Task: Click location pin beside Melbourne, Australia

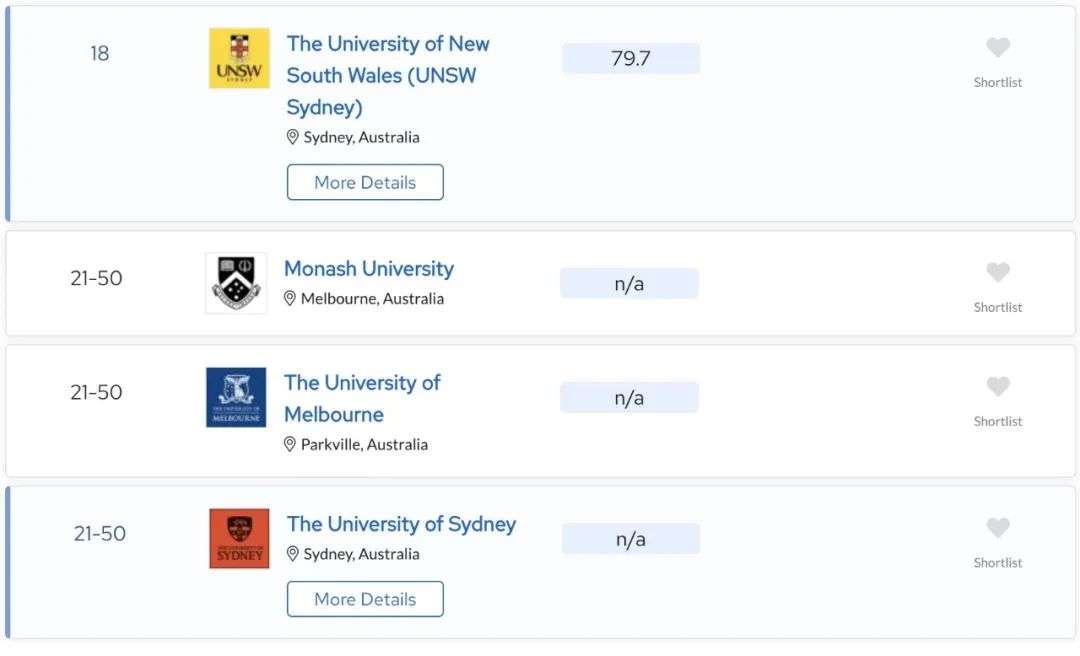Action: [x=289, y=298]
